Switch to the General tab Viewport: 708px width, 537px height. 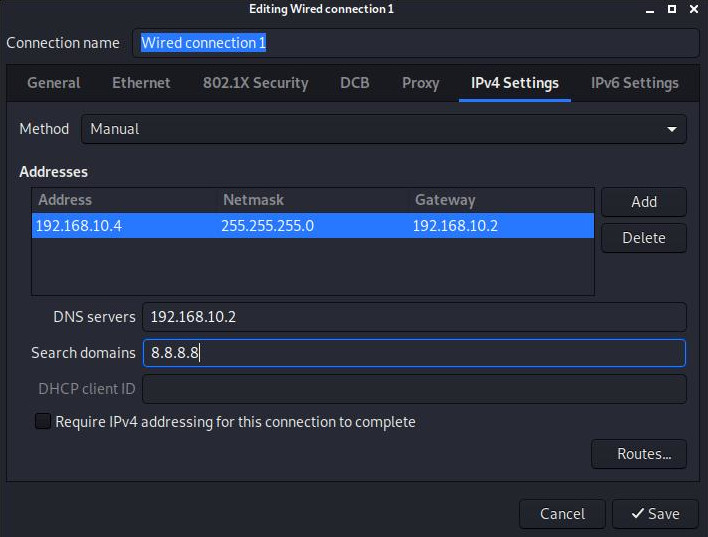(x=54, y=83)
